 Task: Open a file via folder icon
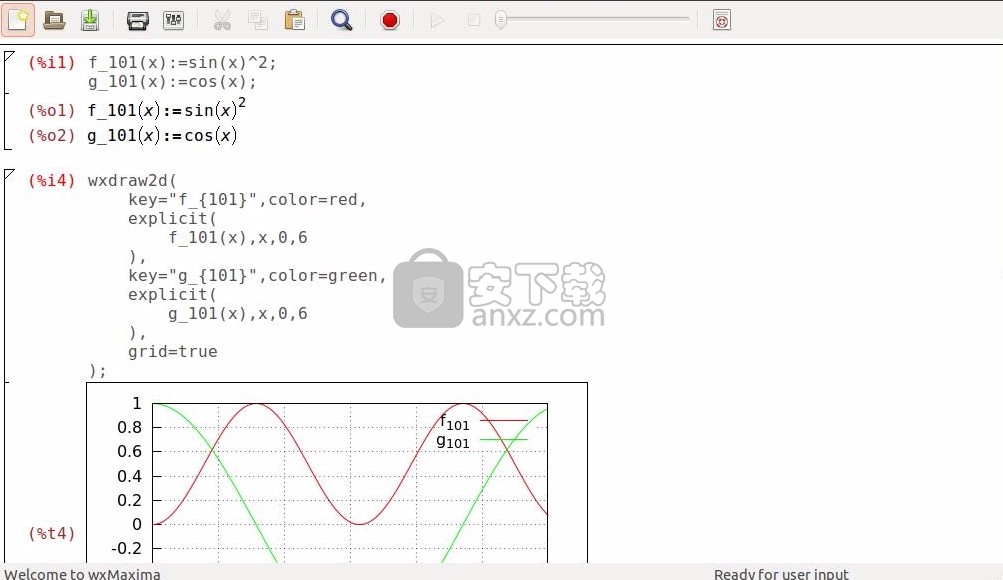point(54,20)
